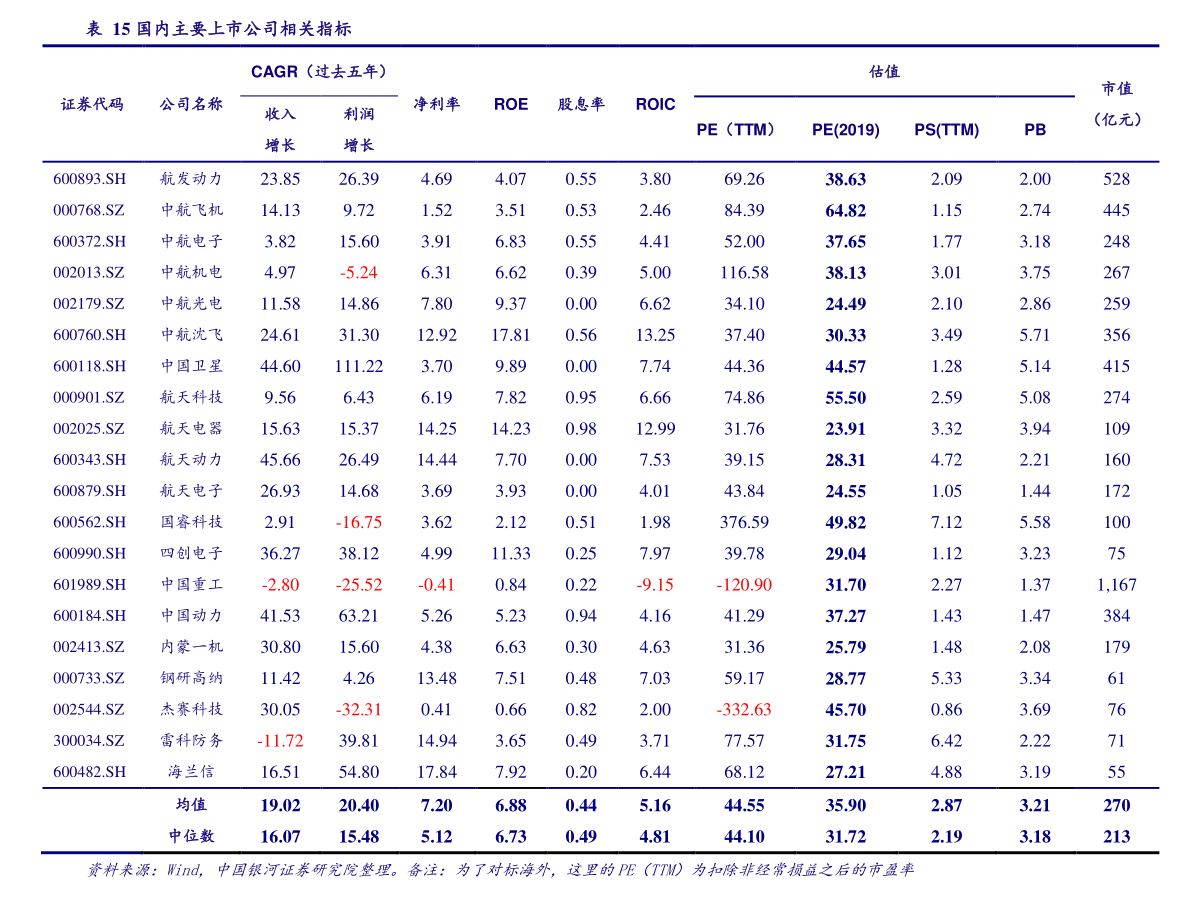Click the 均值 row label
The width and height of the screenshot is (1191, 898).
click(191, 805)
